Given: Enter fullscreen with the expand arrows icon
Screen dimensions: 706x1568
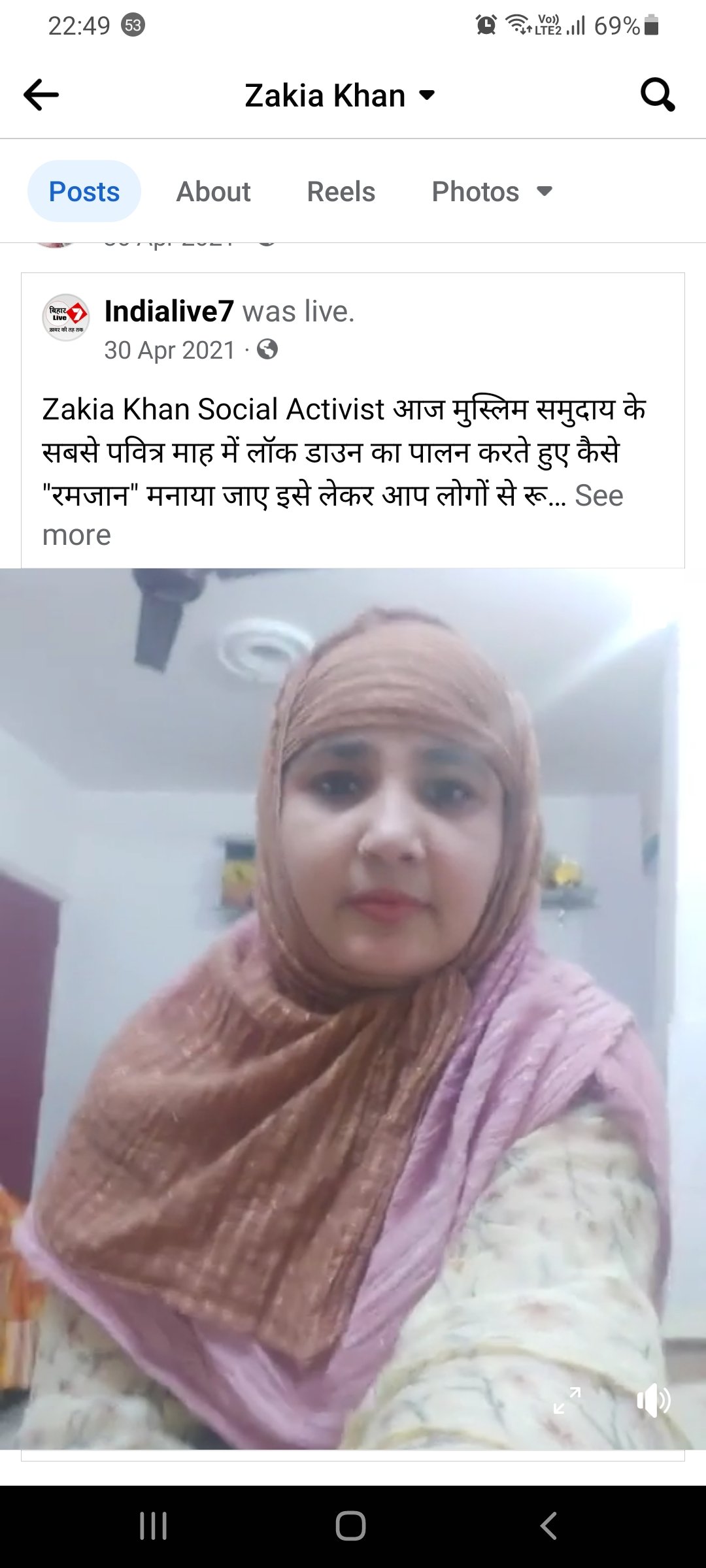Looking at the screenshot, I should pos(567,1400).
